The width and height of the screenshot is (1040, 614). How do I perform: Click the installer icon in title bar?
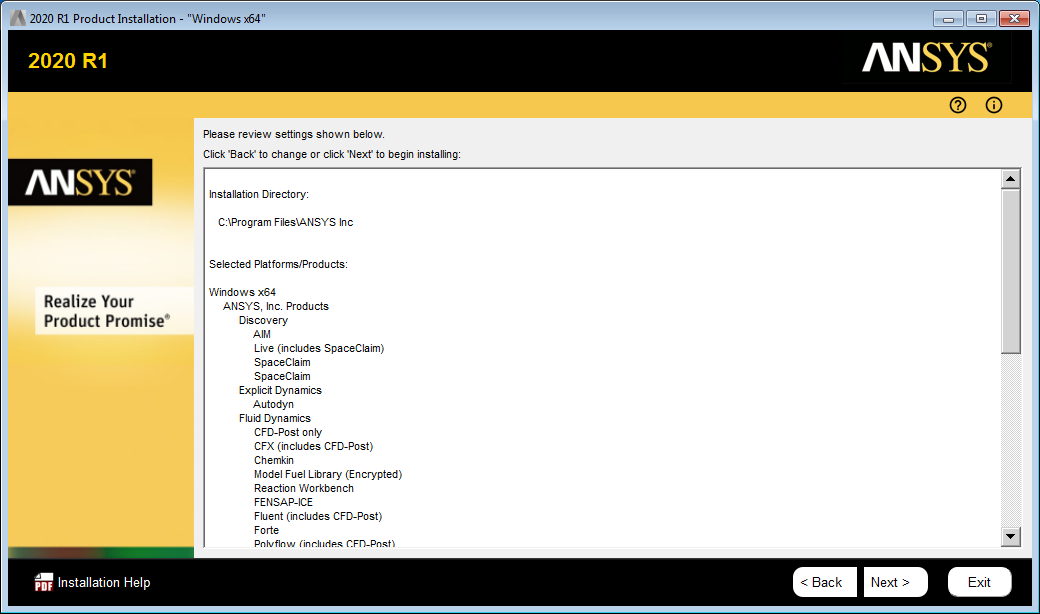pyautogui.click(x=17, y=19)
